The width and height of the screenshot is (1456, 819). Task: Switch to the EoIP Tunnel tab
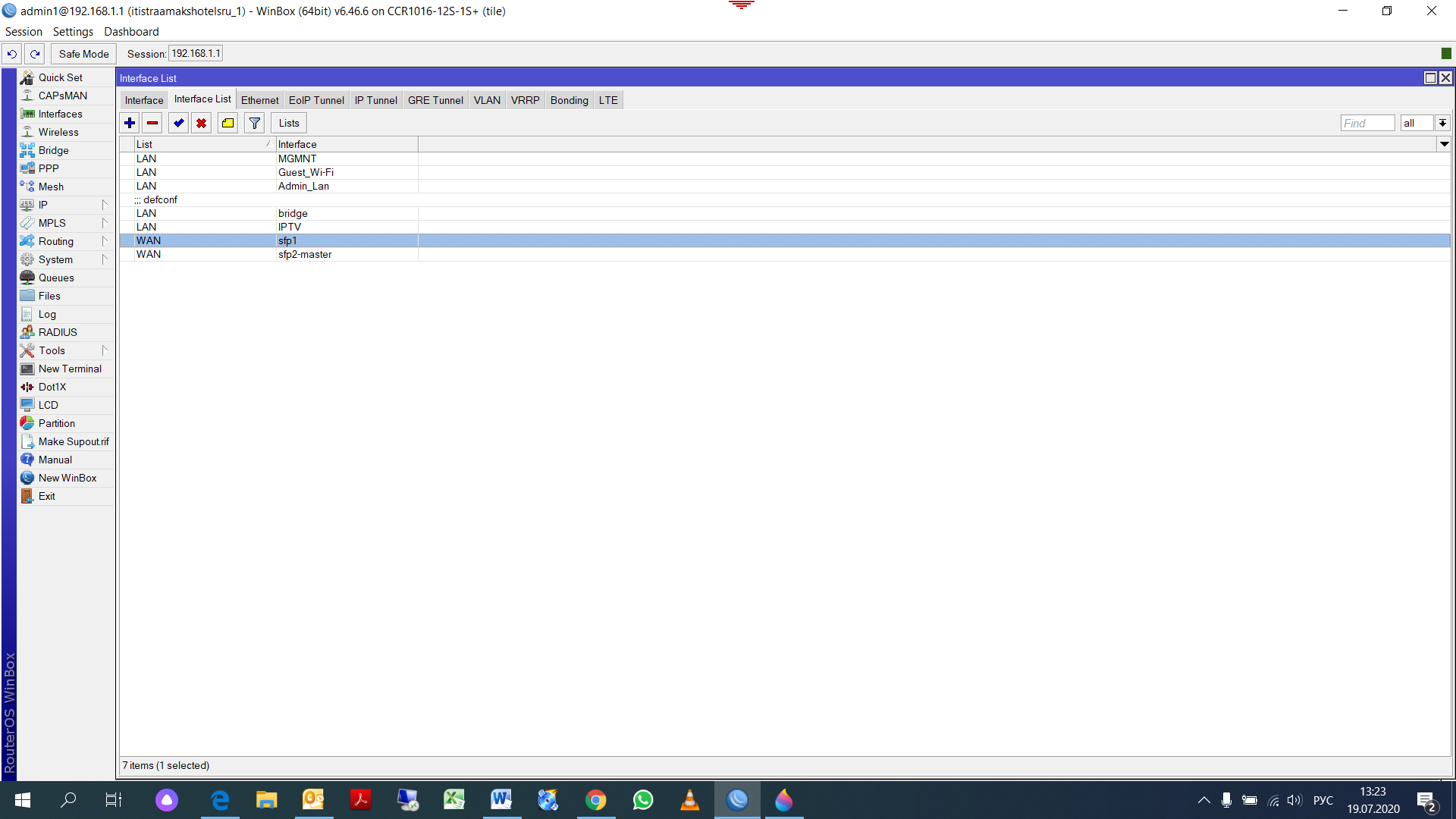pyautogui.click(x=316, y=100)
